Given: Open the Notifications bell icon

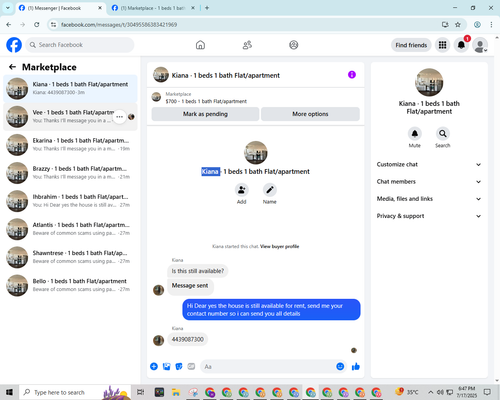Looking at the screenshot, I should (461, 45).
